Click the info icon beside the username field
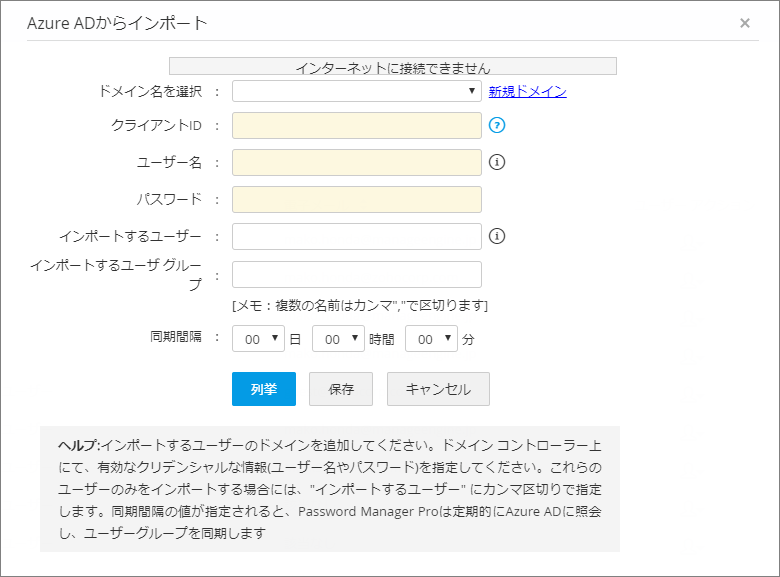This screenshot has height=577, width=780. coord(497,162)
